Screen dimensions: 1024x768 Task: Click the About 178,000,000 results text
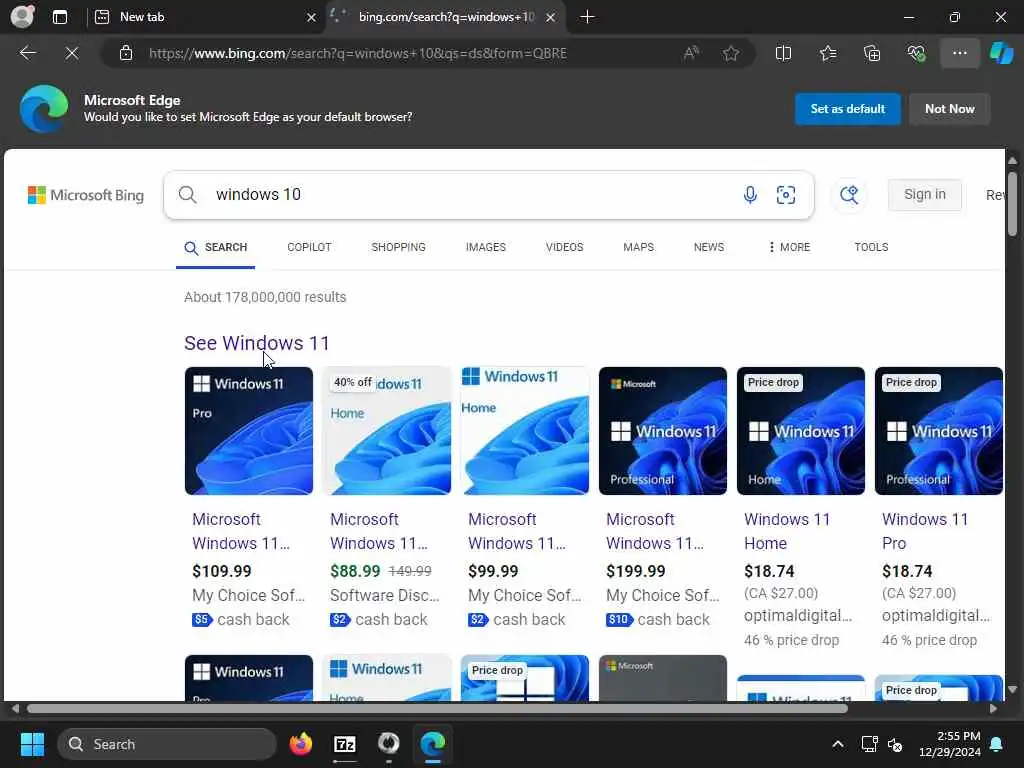point(265,297)
